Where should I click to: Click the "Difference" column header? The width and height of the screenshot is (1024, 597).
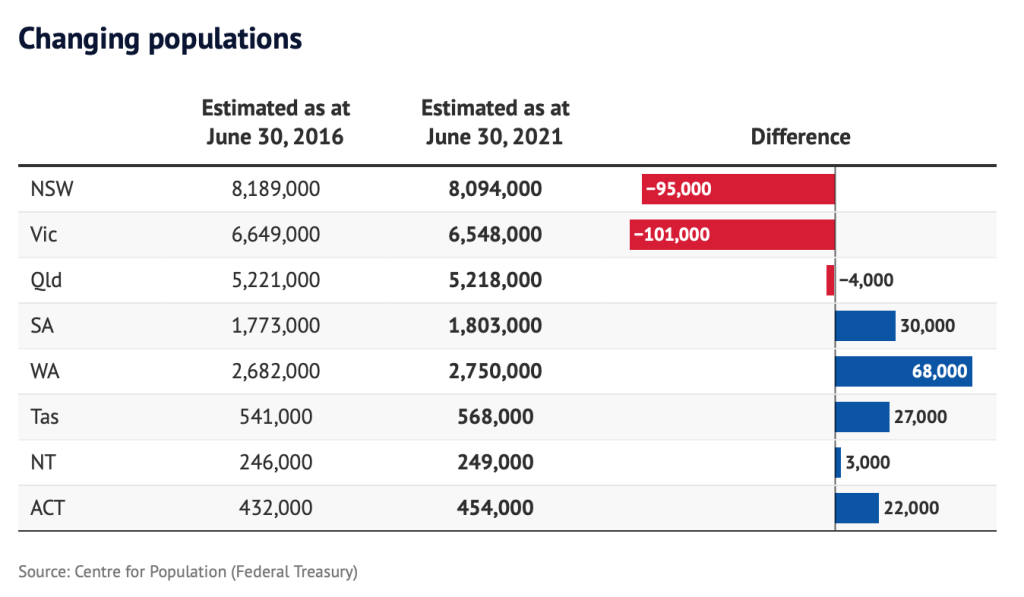800,137
